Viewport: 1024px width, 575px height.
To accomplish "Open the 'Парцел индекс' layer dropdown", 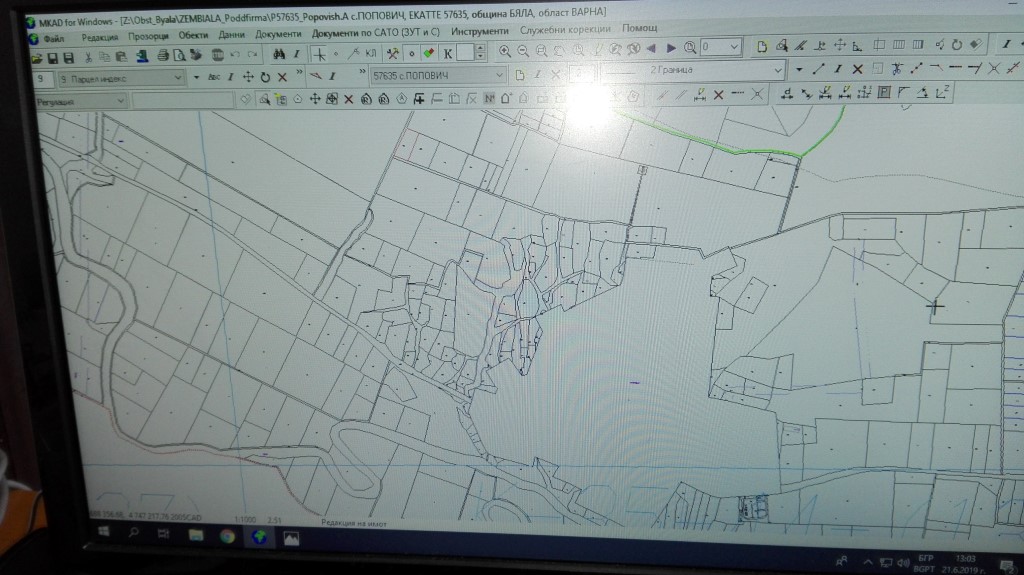I will pyautogui.click(x=178, y=77).
